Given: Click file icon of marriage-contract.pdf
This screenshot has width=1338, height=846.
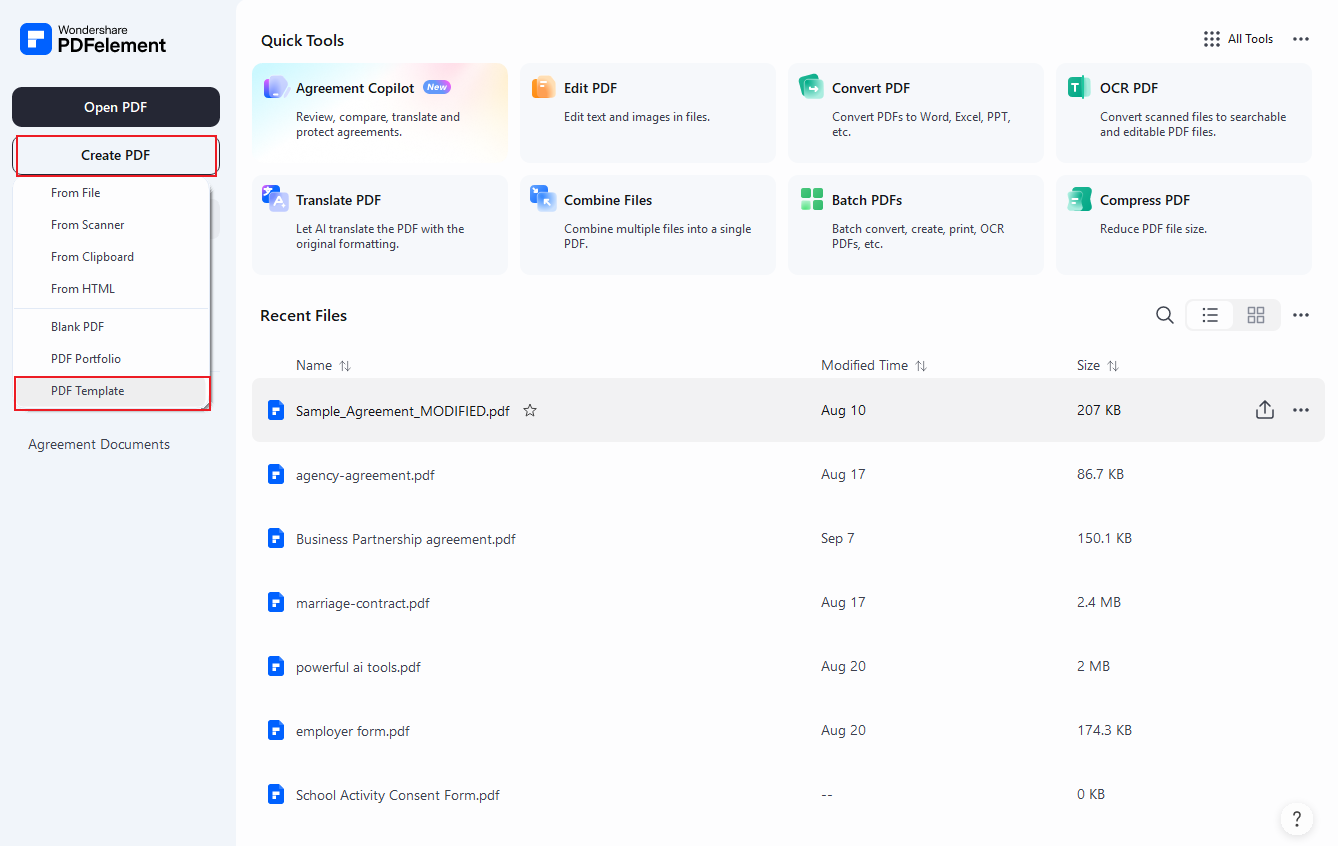Looking at the screenshot, I should (x=276, y=602).
